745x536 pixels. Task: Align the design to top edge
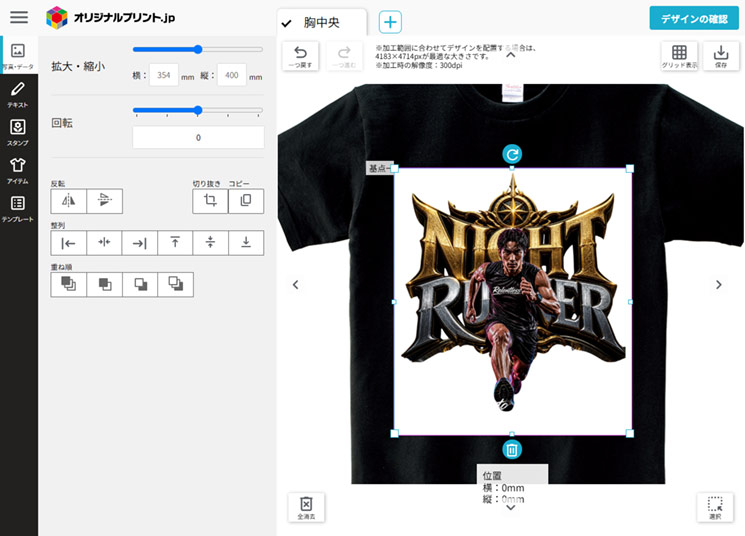coord(175,243)
